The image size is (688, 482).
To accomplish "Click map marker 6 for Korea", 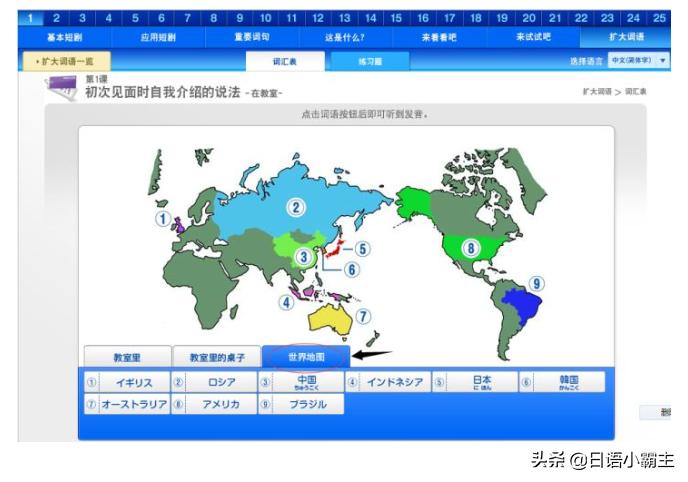I will 351,269.
